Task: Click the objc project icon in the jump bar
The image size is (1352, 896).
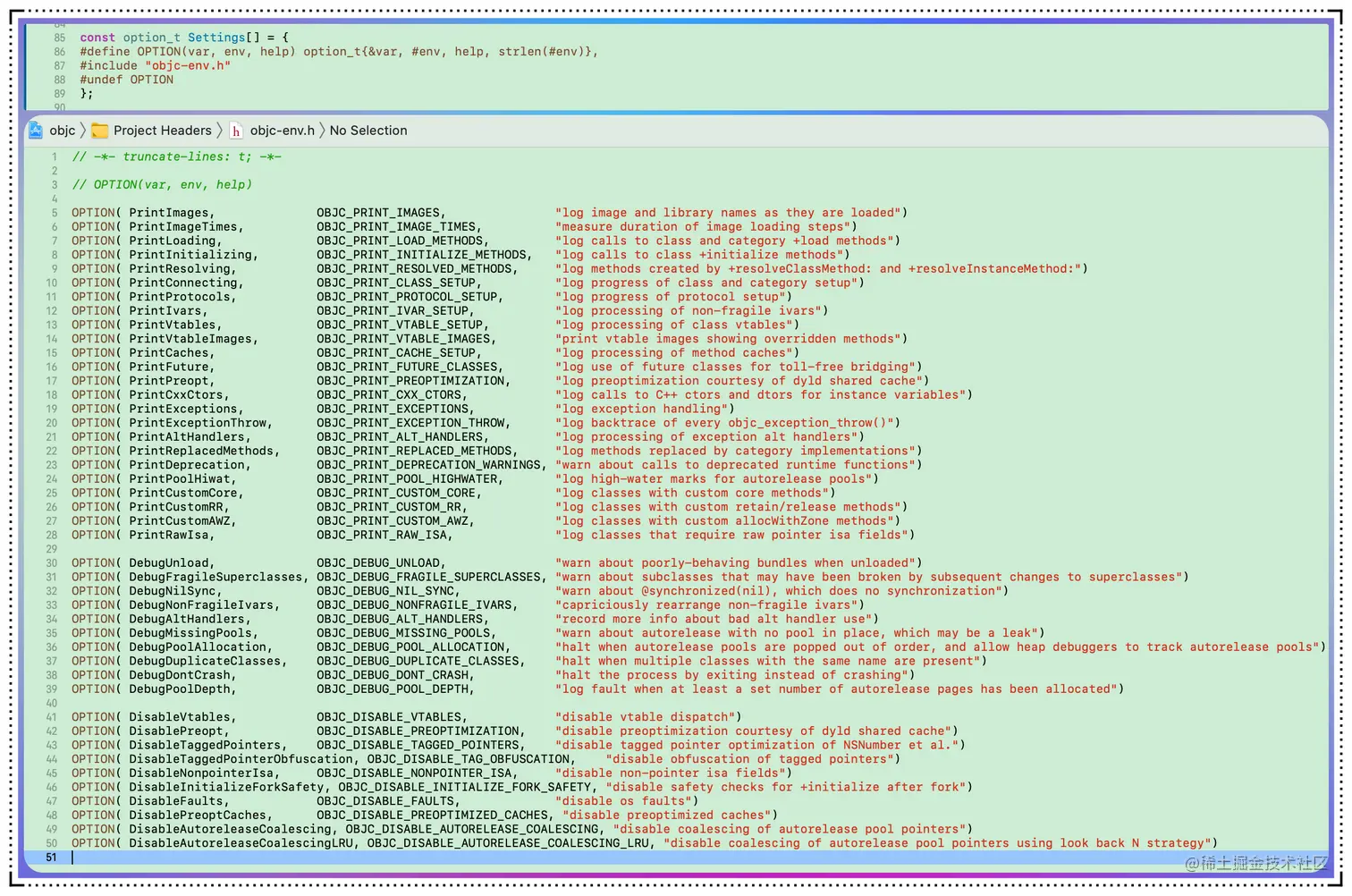Action: tap(36, 131)
